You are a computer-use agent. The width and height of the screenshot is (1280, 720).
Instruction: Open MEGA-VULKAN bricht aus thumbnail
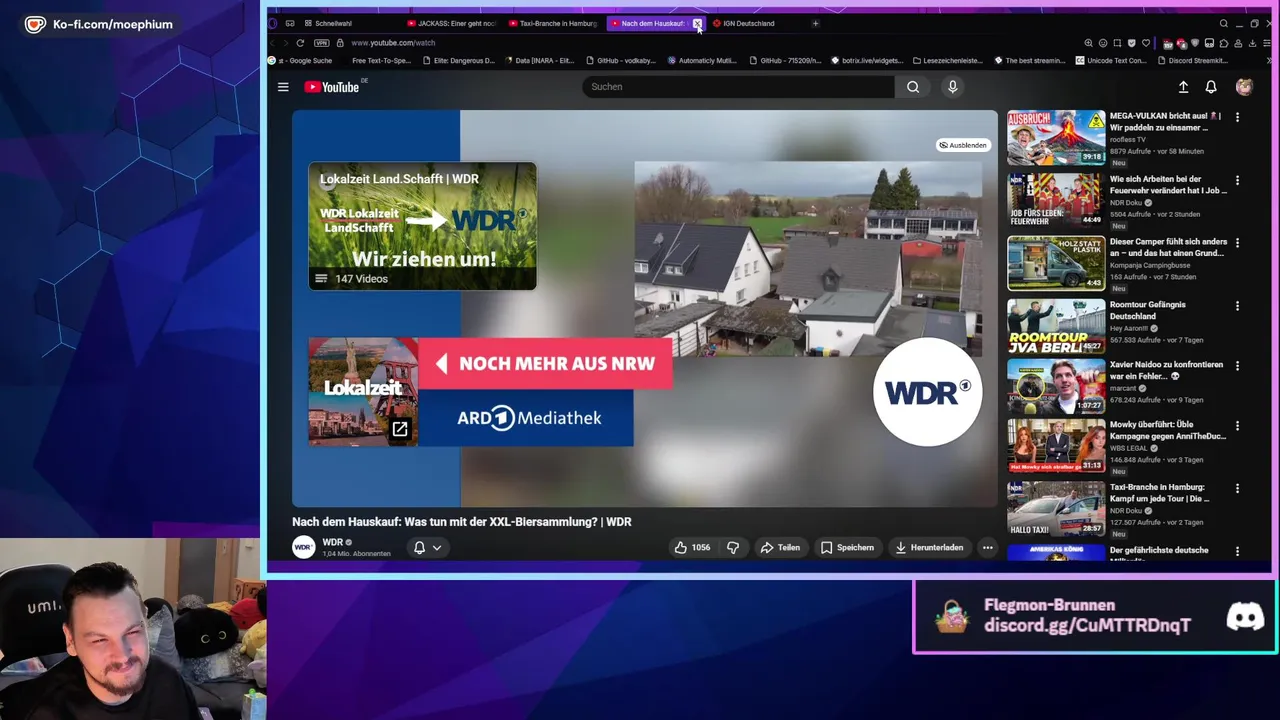point(1056,137)
